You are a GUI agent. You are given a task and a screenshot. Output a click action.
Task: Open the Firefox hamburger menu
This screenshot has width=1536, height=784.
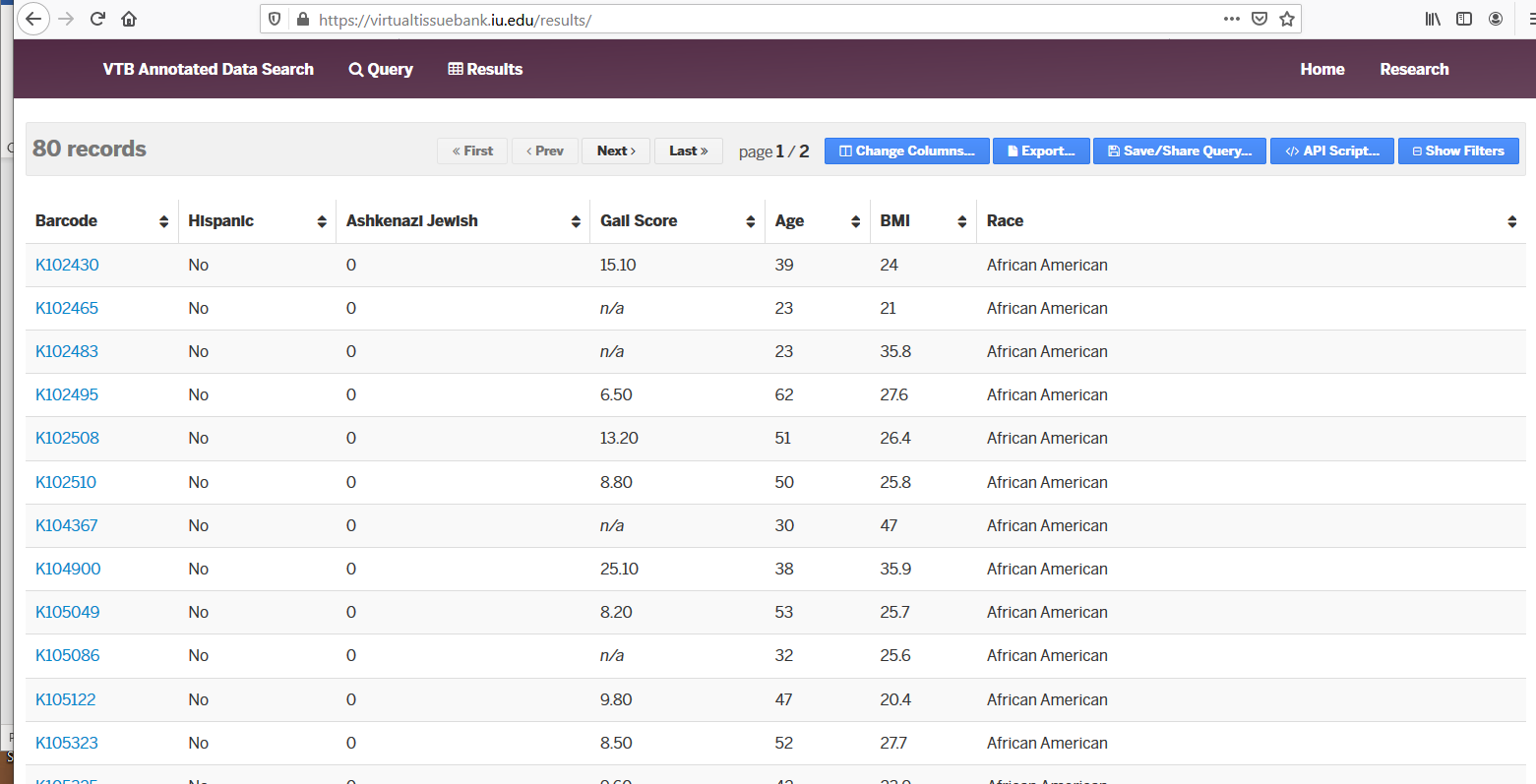[x=1530, y=19]
